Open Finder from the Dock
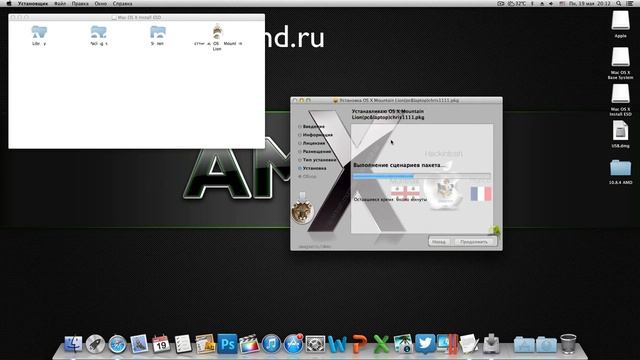Image resolution: width=640 pixels, height=360 pixels. pos(74,344)
